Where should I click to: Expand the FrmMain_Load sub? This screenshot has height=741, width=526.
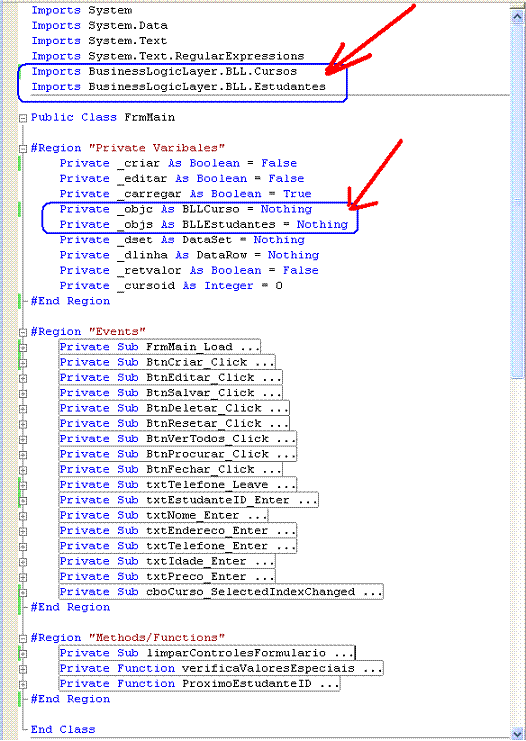click(23, 348)
